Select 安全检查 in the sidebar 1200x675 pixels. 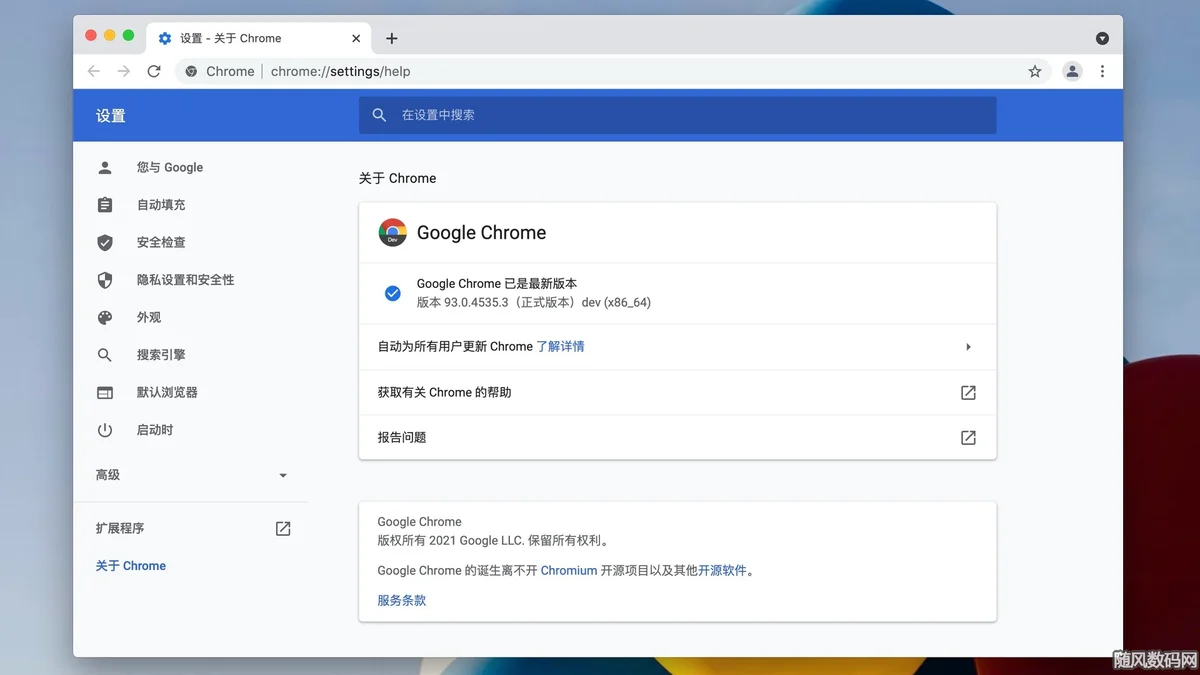pyautogui.click(x=161, y=242)
